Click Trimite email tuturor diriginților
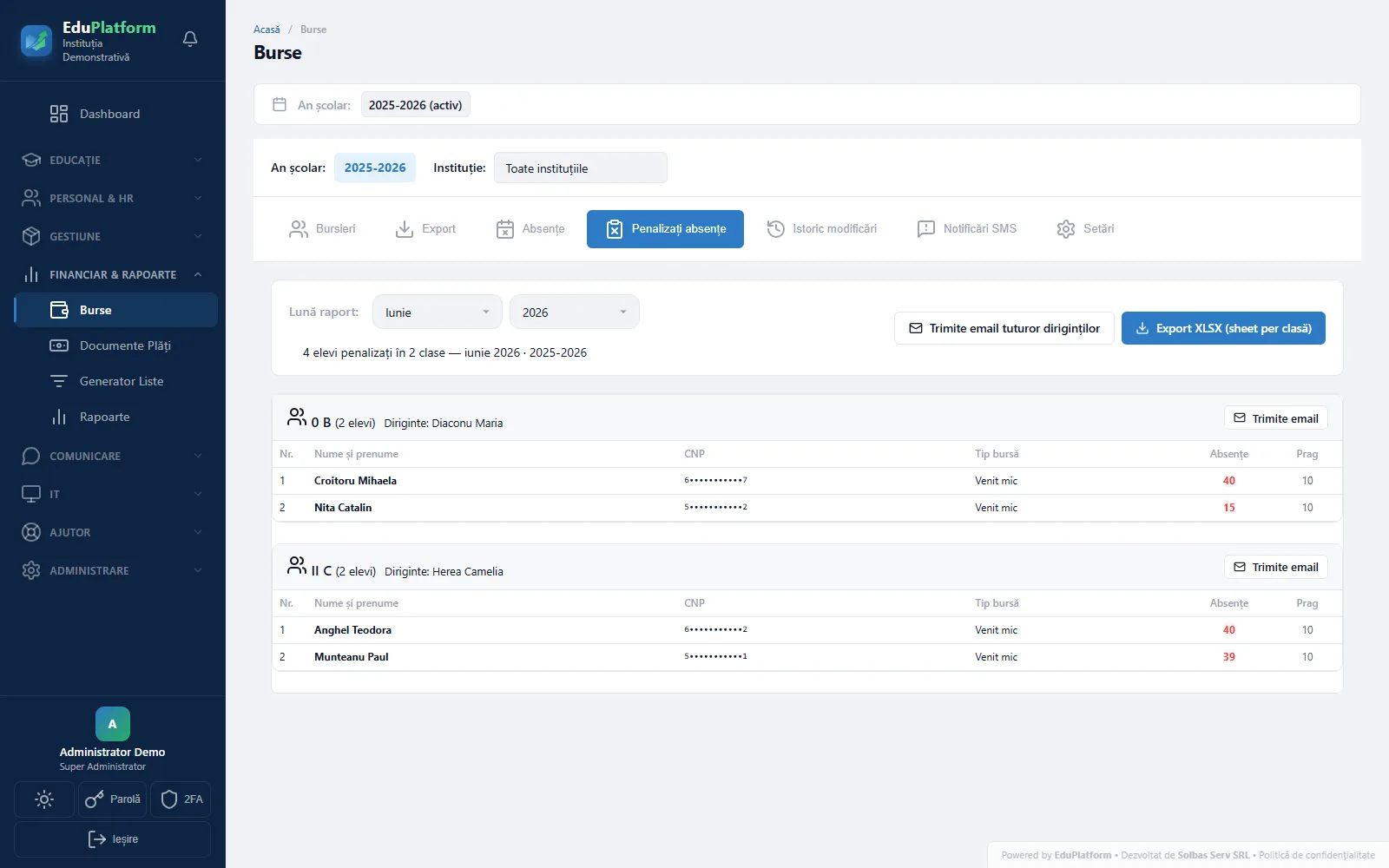 1004,328
